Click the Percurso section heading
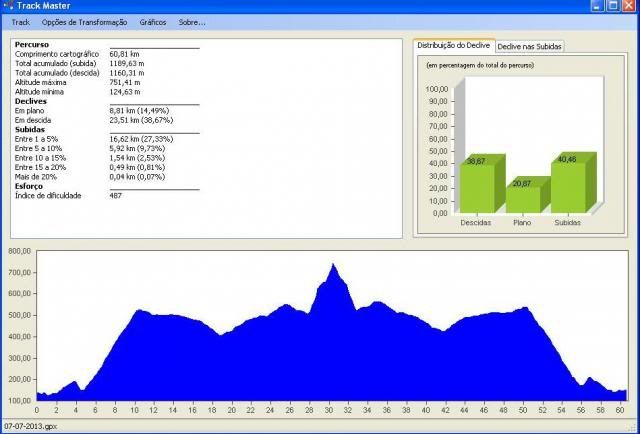The width and height of the screenshot is (640, 434). click(x=32, y=44)
